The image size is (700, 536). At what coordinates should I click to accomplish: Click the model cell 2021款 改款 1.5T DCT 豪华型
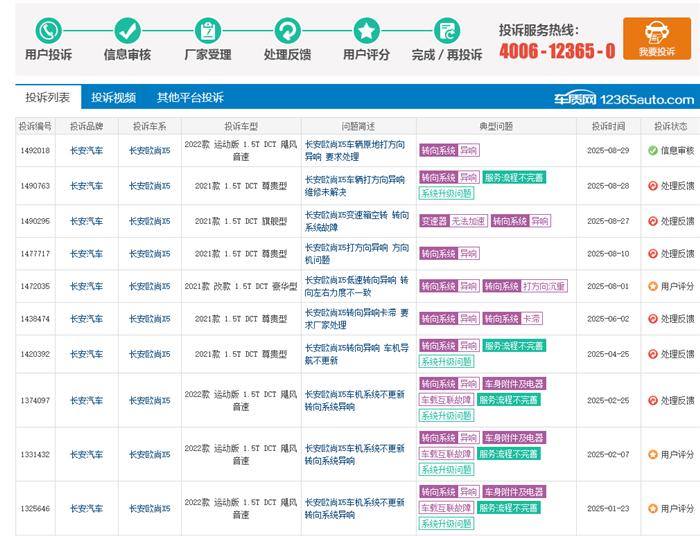241,286
